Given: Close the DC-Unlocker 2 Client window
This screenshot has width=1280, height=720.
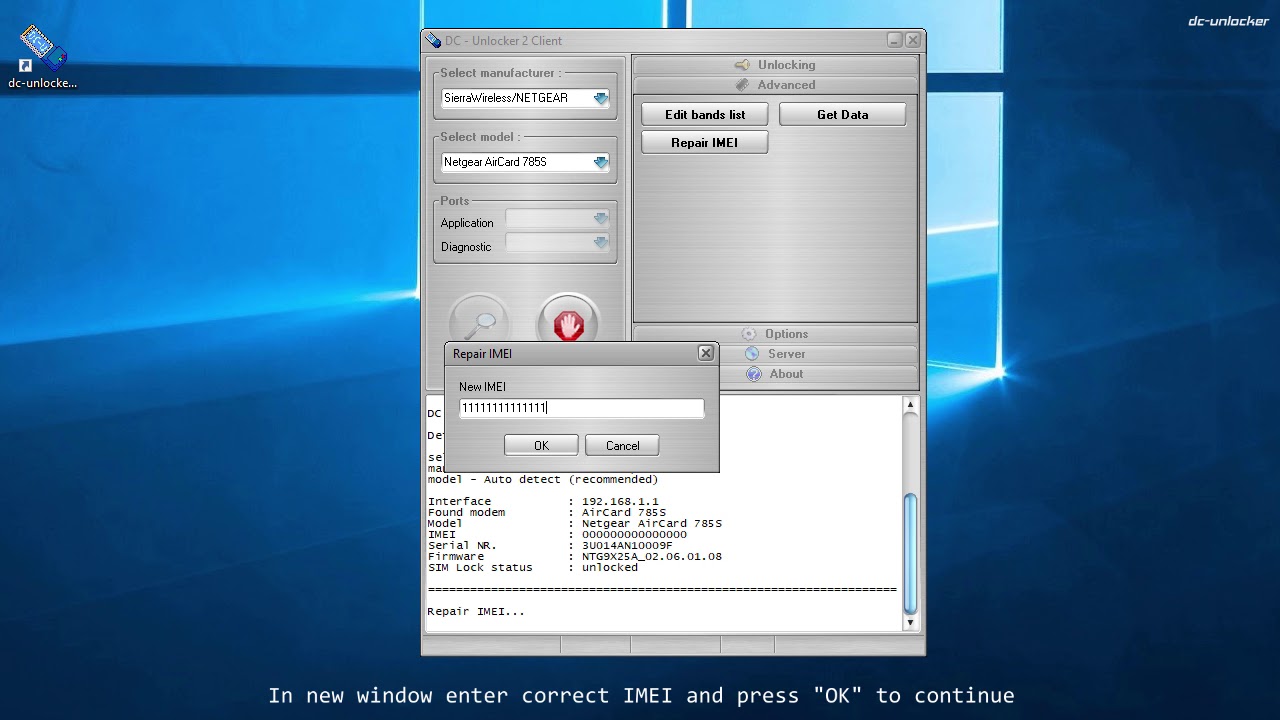Looking at the screenshot, I should point(913,40).
